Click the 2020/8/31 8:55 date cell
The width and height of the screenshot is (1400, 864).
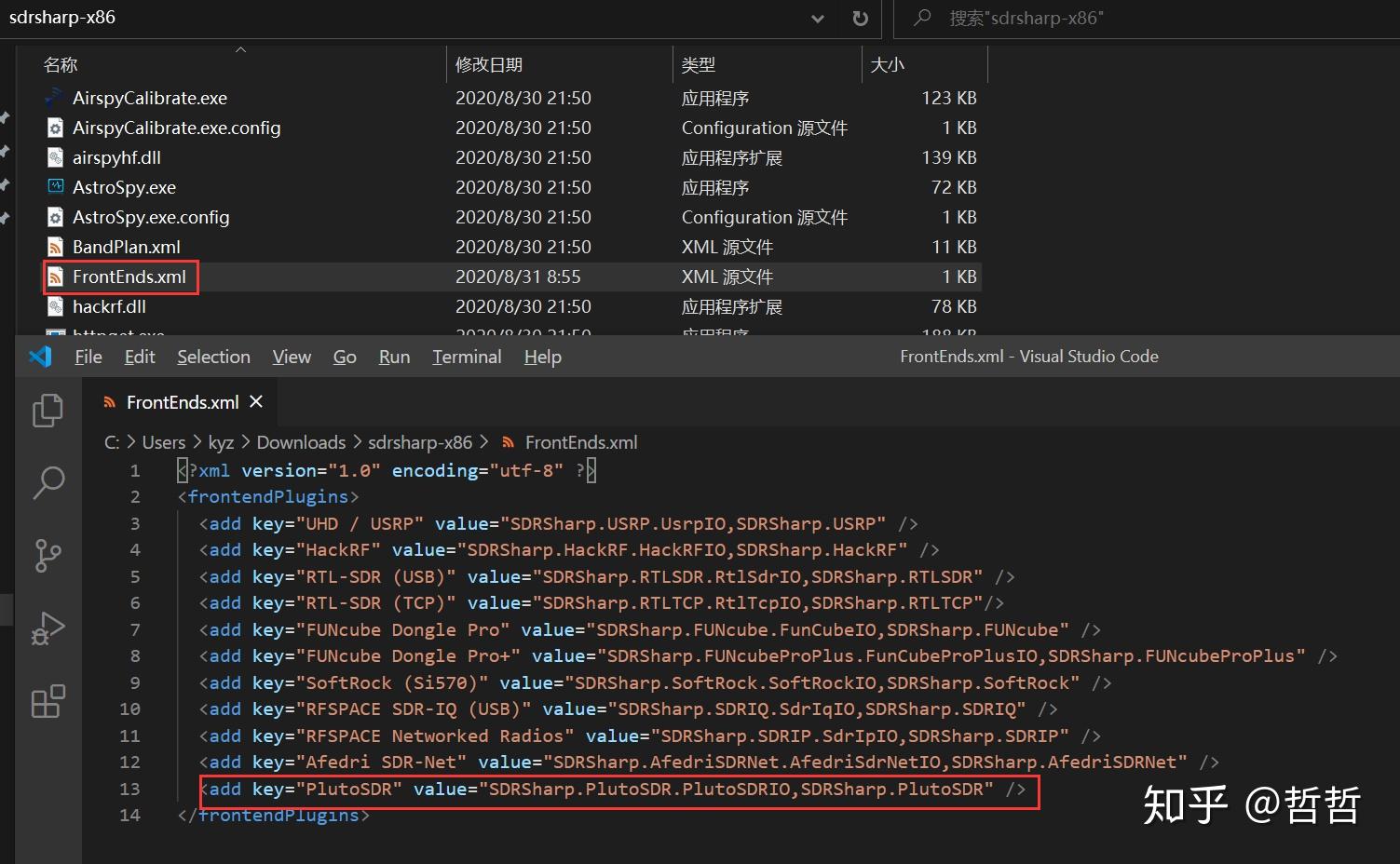click(518, 277)
